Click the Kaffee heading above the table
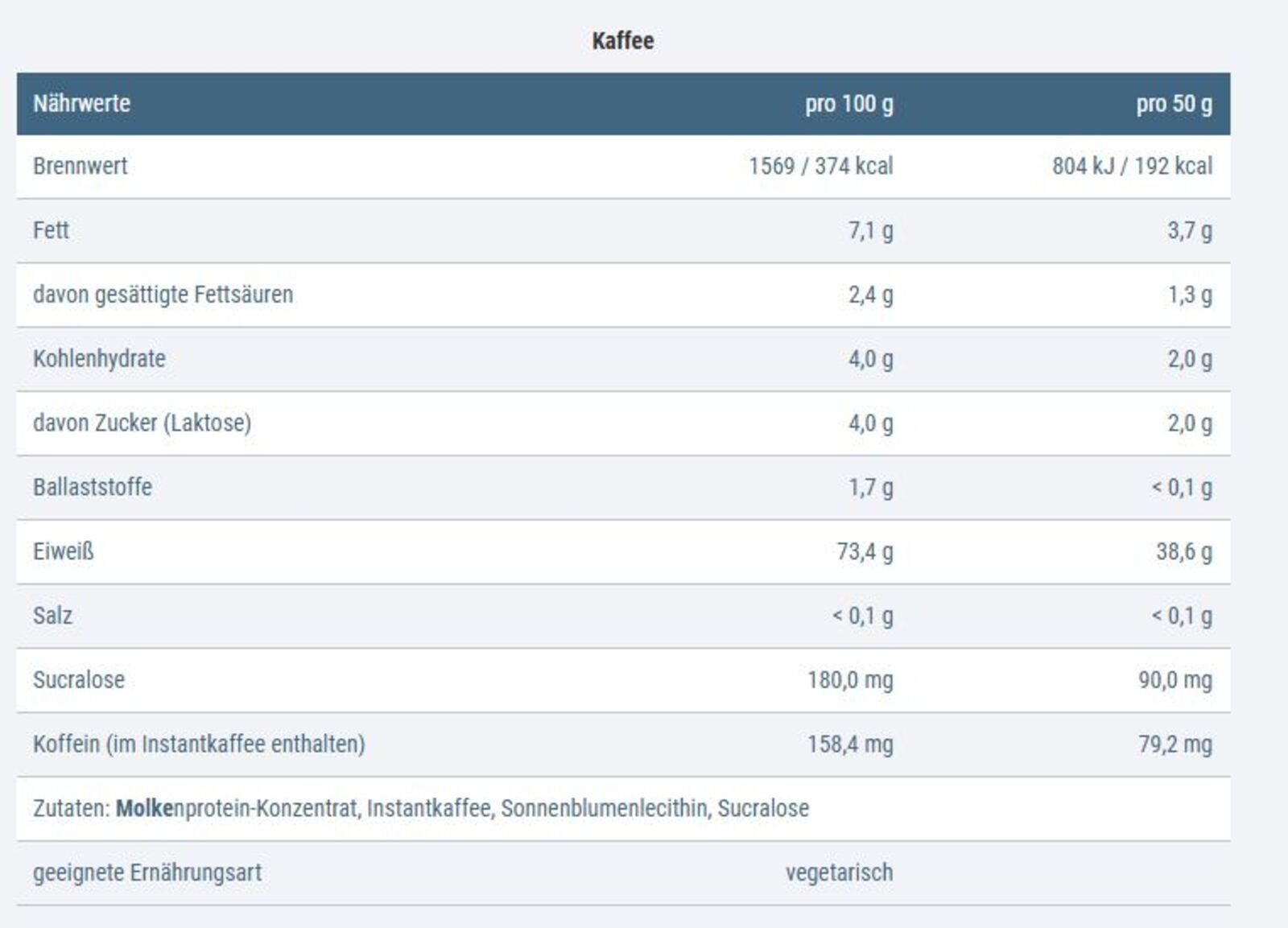Screen dimensions: 1288x928 [x=622, y=41]
